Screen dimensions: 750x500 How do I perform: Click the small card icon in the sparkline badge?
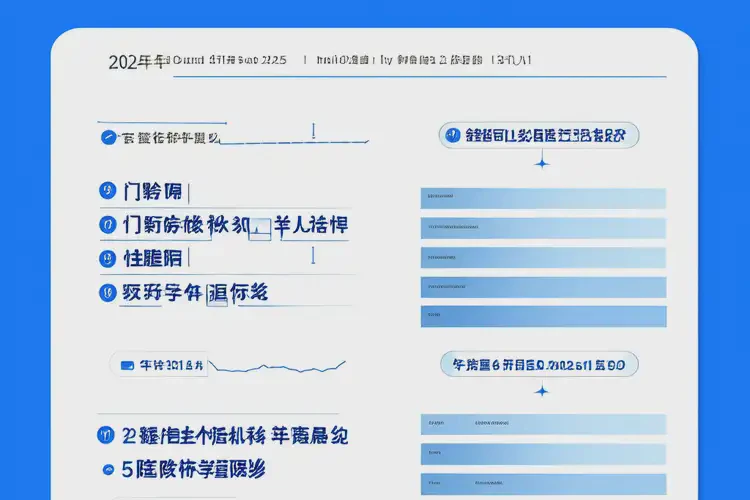[127, 366]
